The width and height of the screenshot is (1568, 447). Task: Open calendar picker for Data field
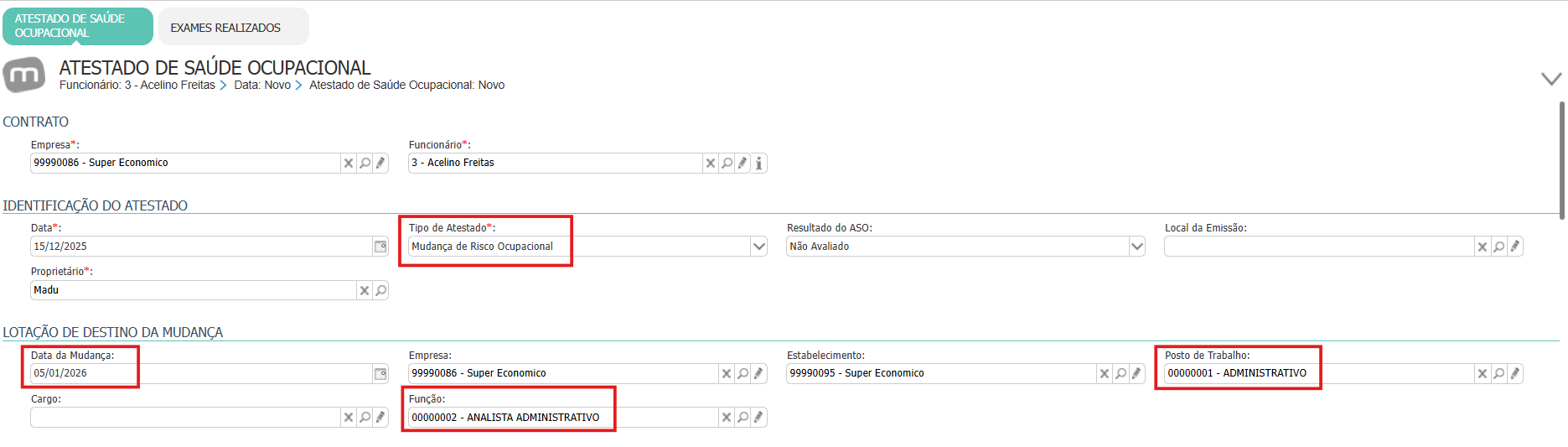pyautogui.click(x=380, y=247)
